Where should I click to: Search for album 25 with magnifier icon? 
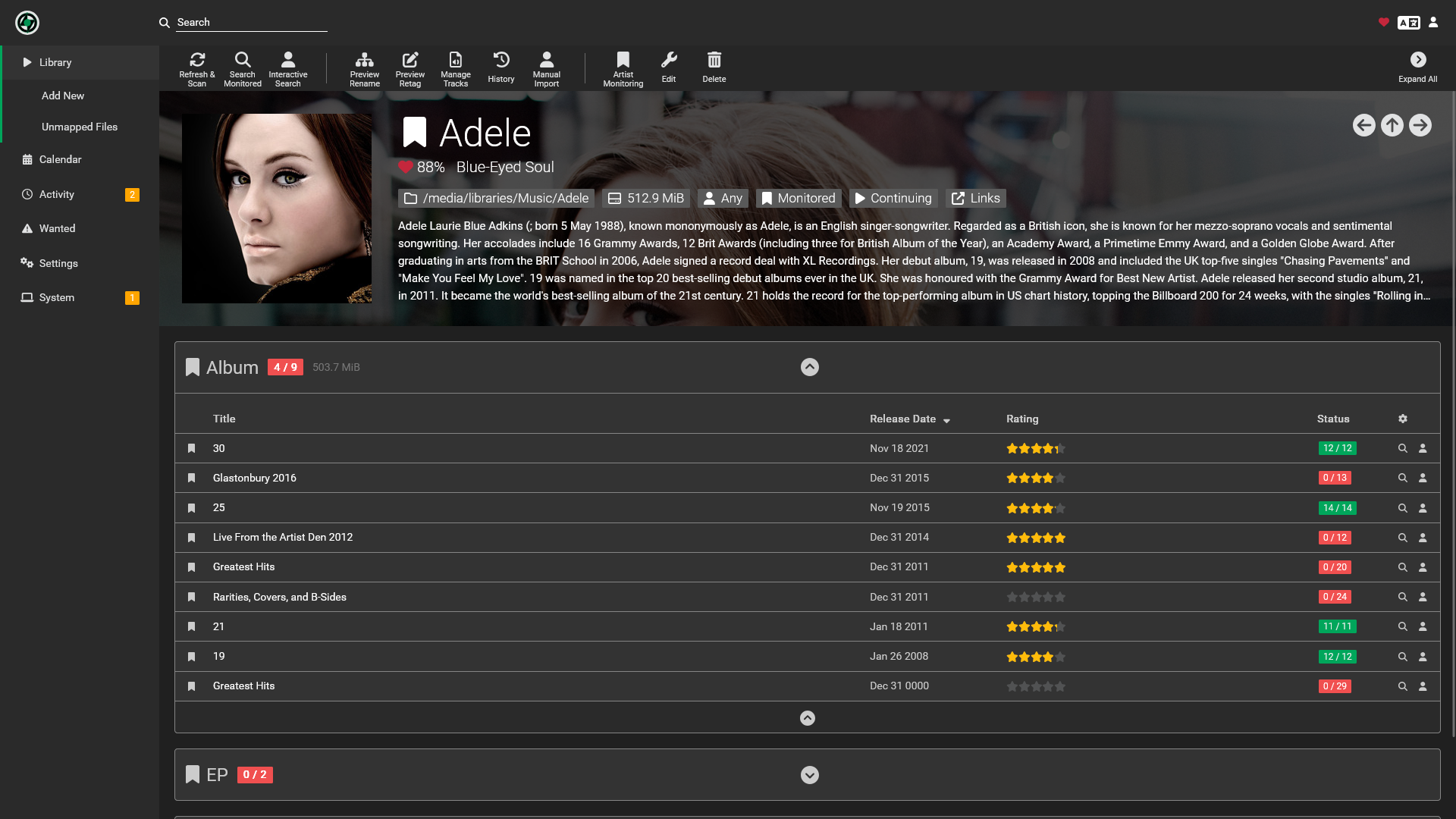[1403, 508]
